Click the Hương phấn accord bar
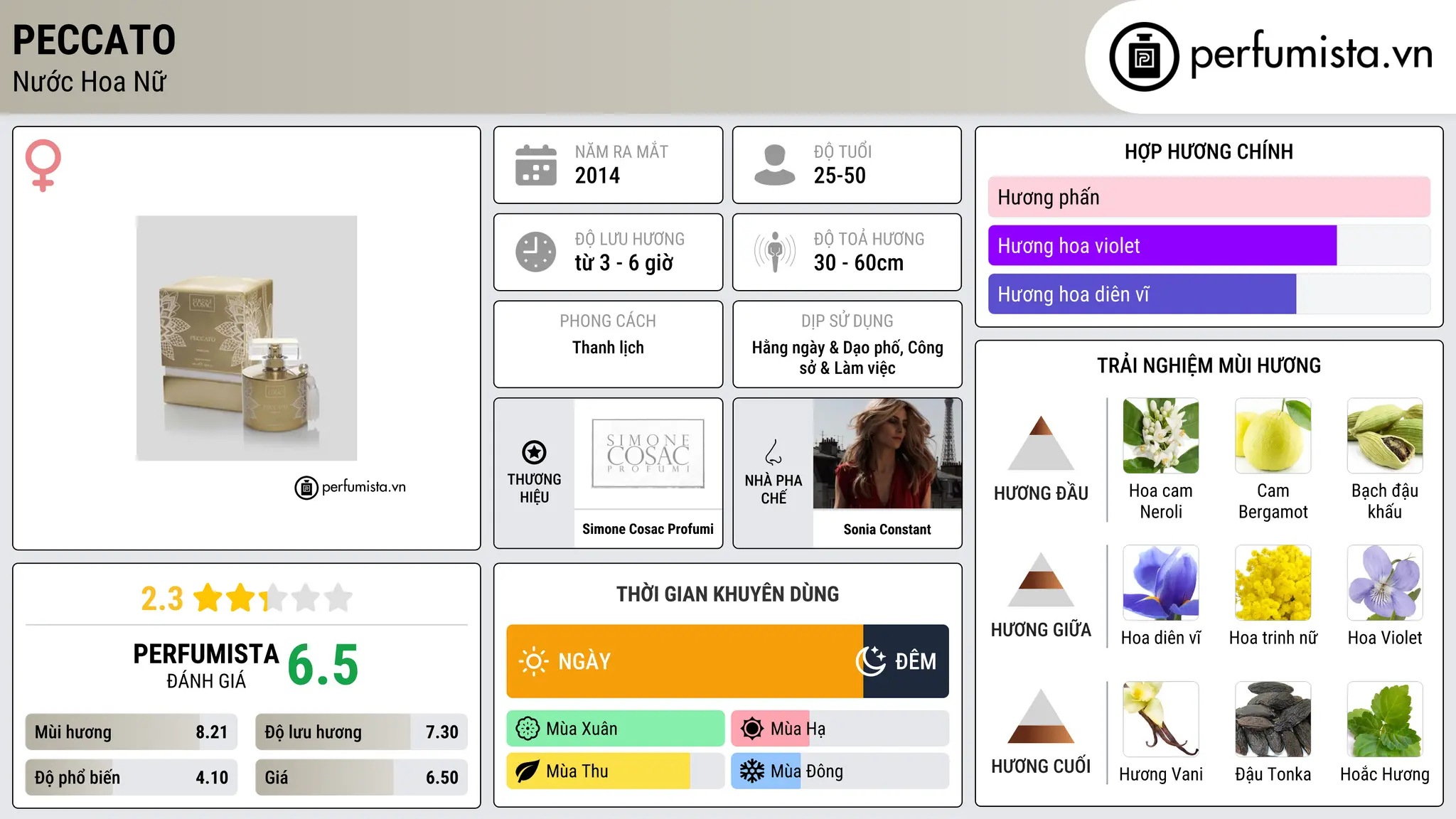The width and height of the screenshot is (1456, 819). 1209,197
